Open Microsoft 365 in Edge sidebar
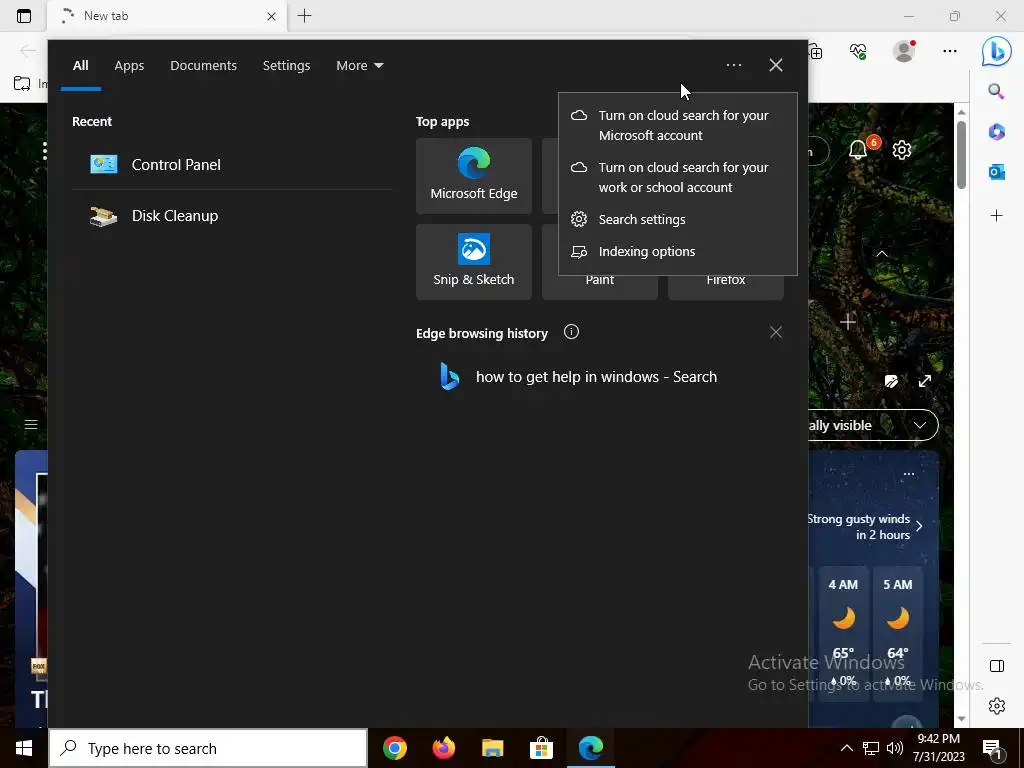 (x=997, y=131)
